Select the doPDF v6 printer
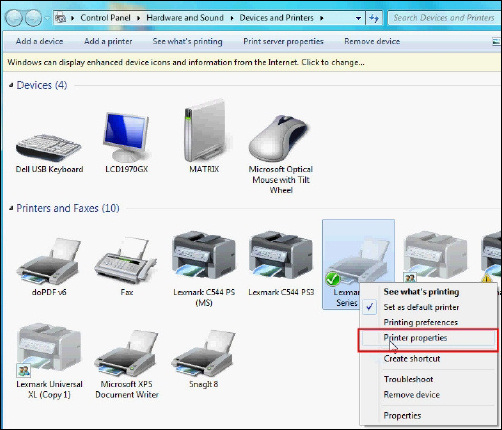Image resolution: width=502 pixels, height=430 pixels. [x=49, y=267]
